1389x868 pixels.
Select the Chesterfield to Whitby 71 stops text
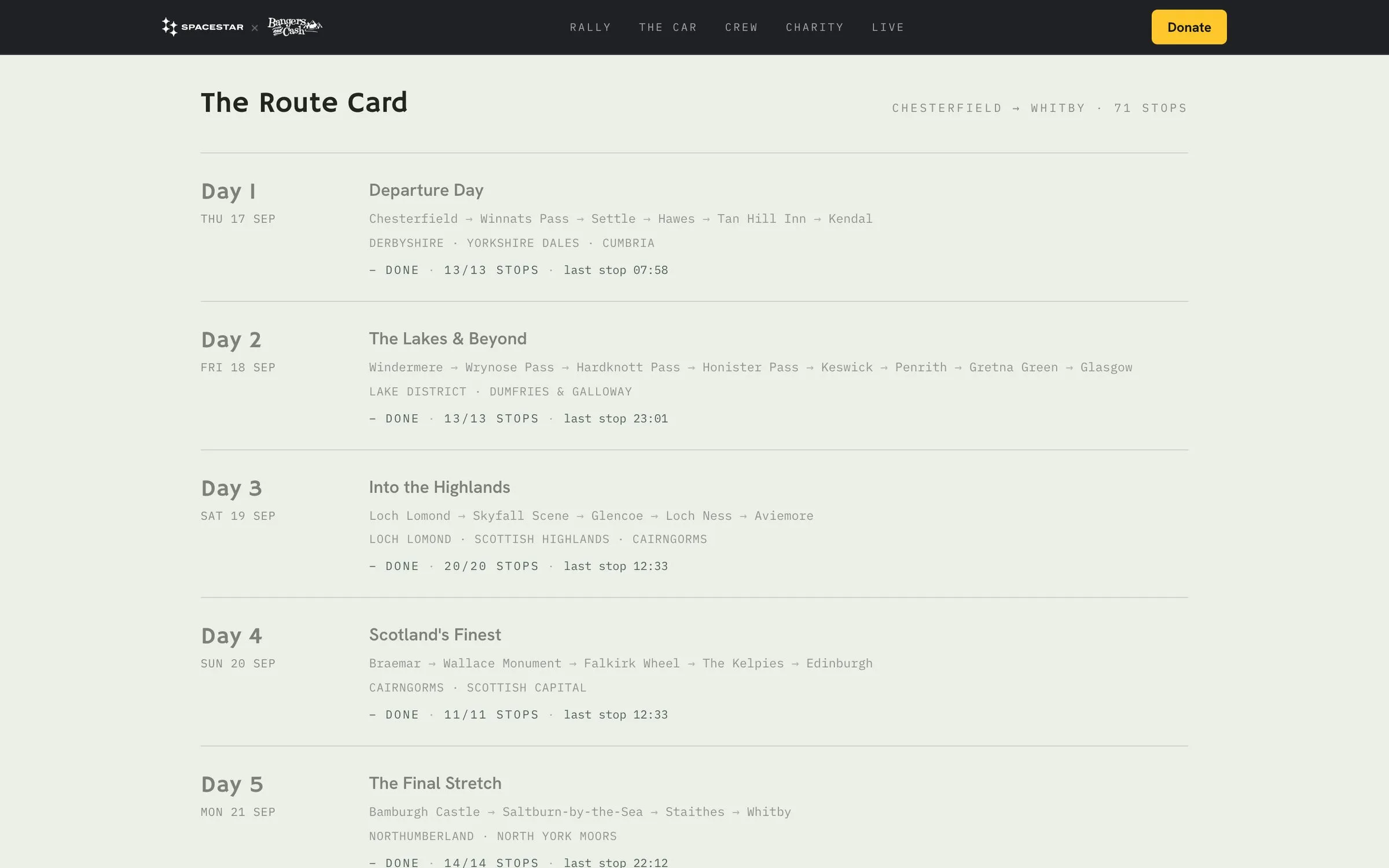[x=1039, y=108]
